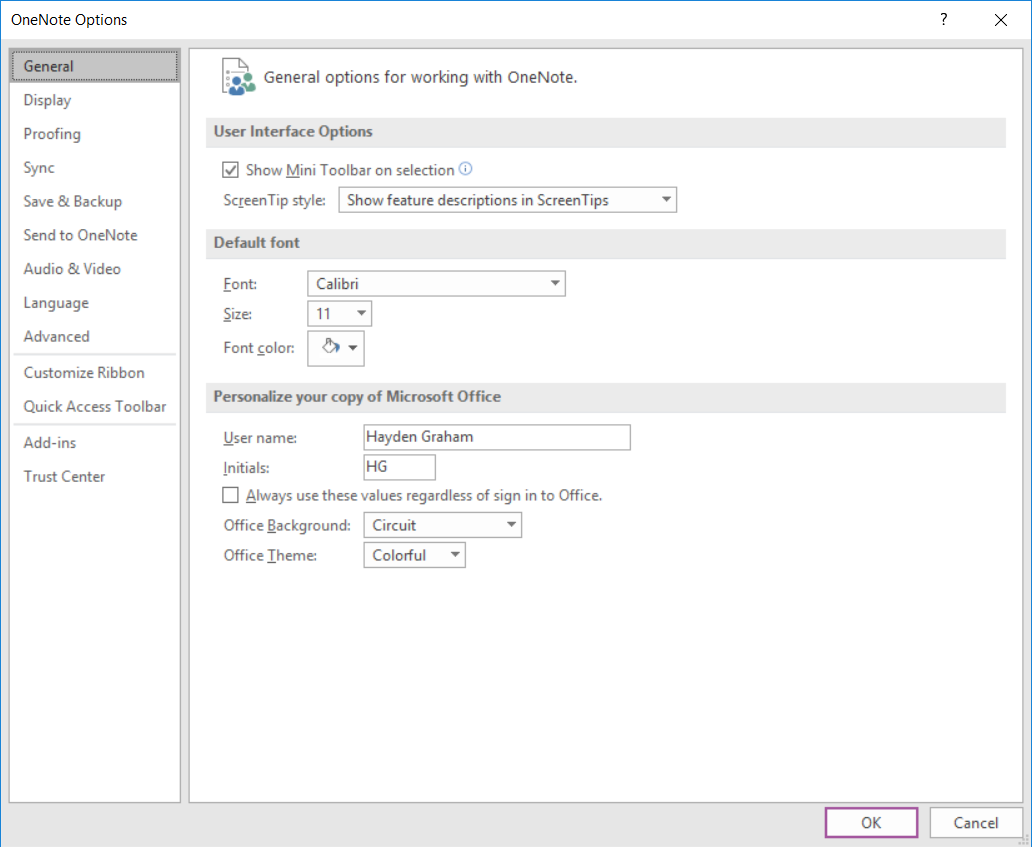Open the Font dropdown showing Calibri
Screen dimensions: 1032x847
point(436,284)
